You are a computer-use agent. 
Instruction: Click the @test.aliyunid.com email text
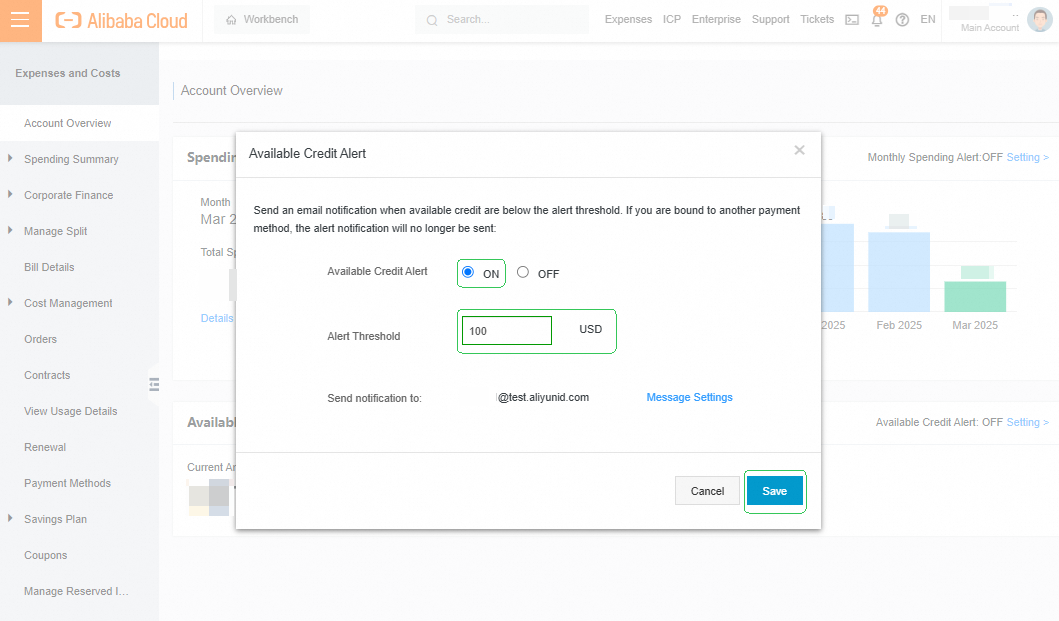(x=543, y=397)
